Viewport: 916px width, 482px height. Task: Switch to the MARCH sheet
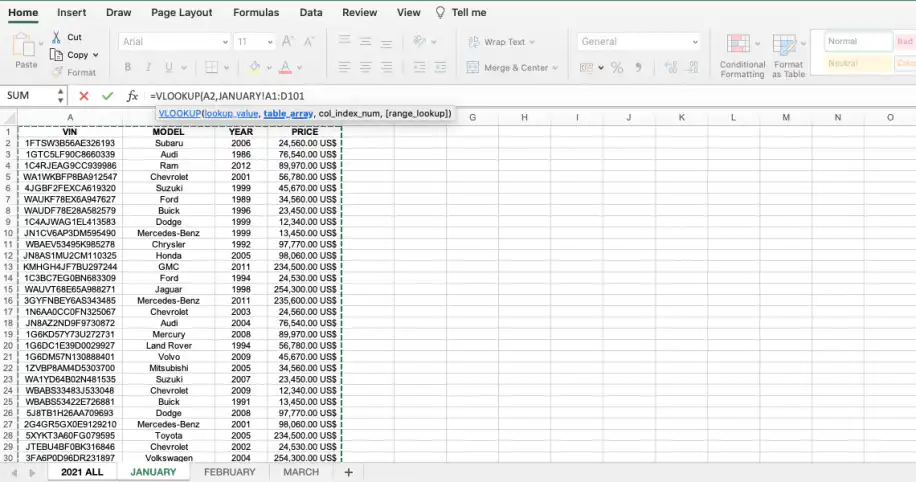click(301, 472)
